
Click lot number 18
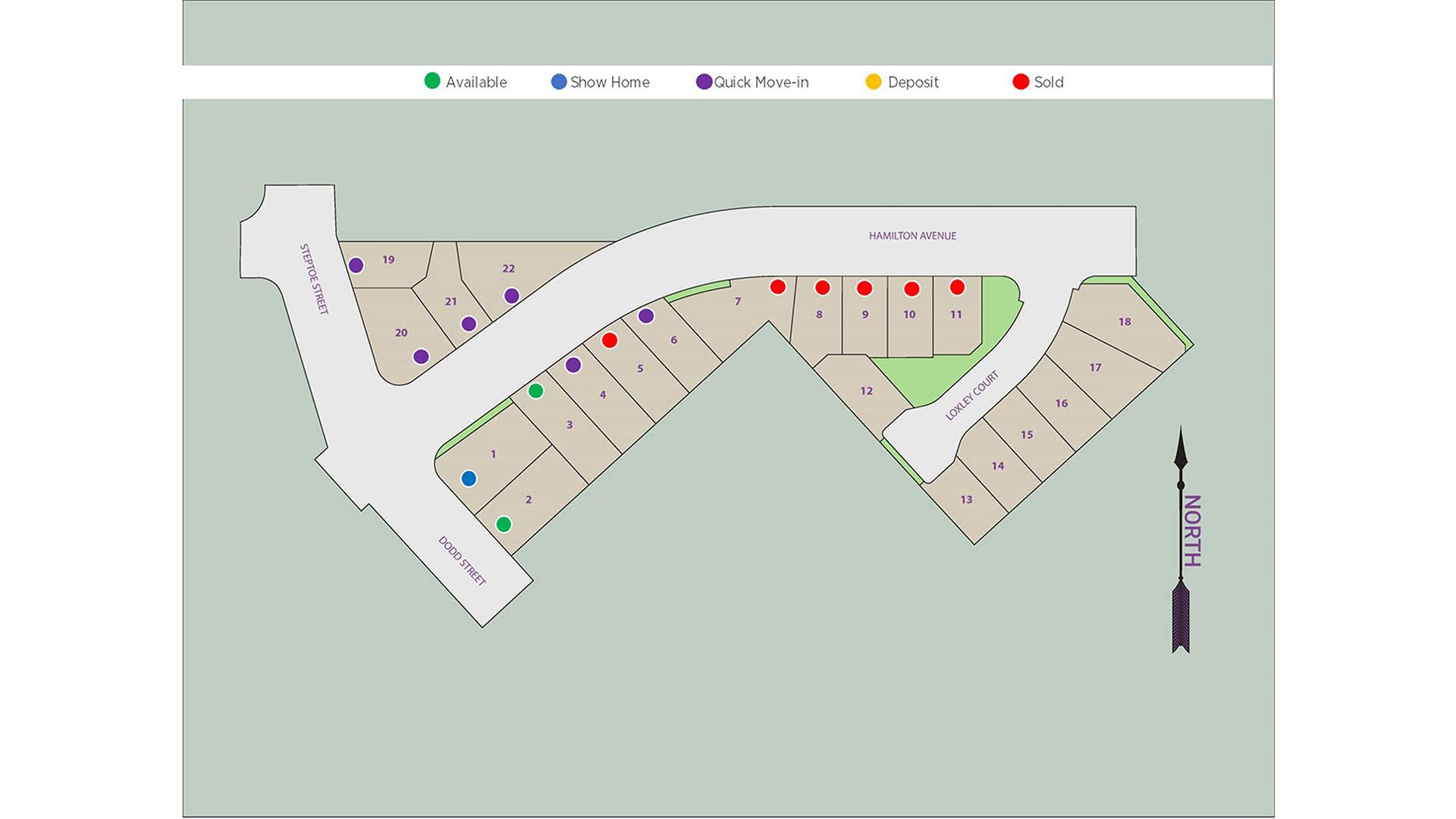1125,322
